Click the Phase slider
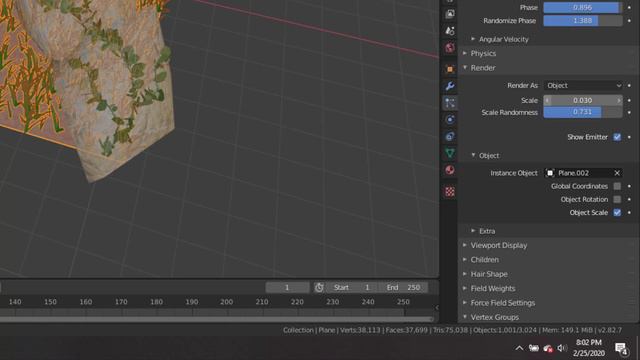Image resolution: width=640 pixels, height=360 pixels. [583, 7]
